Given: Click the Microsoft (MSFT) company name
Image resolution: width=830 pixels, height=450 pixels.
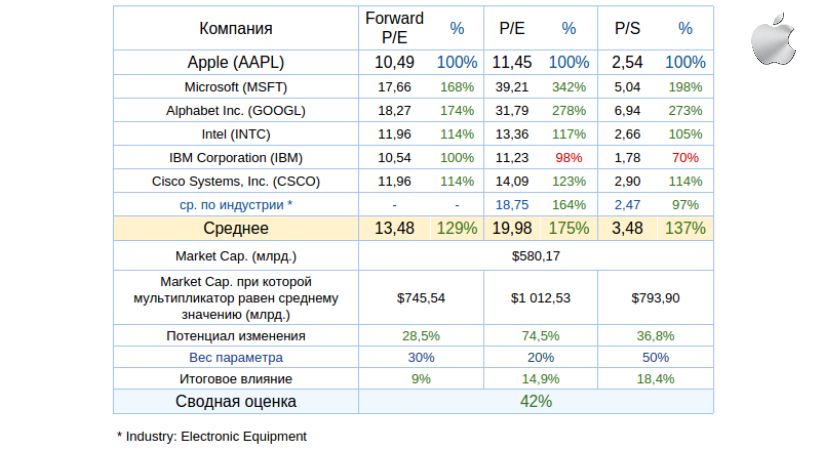Looking at the screenshot, I should click(235, 86).
